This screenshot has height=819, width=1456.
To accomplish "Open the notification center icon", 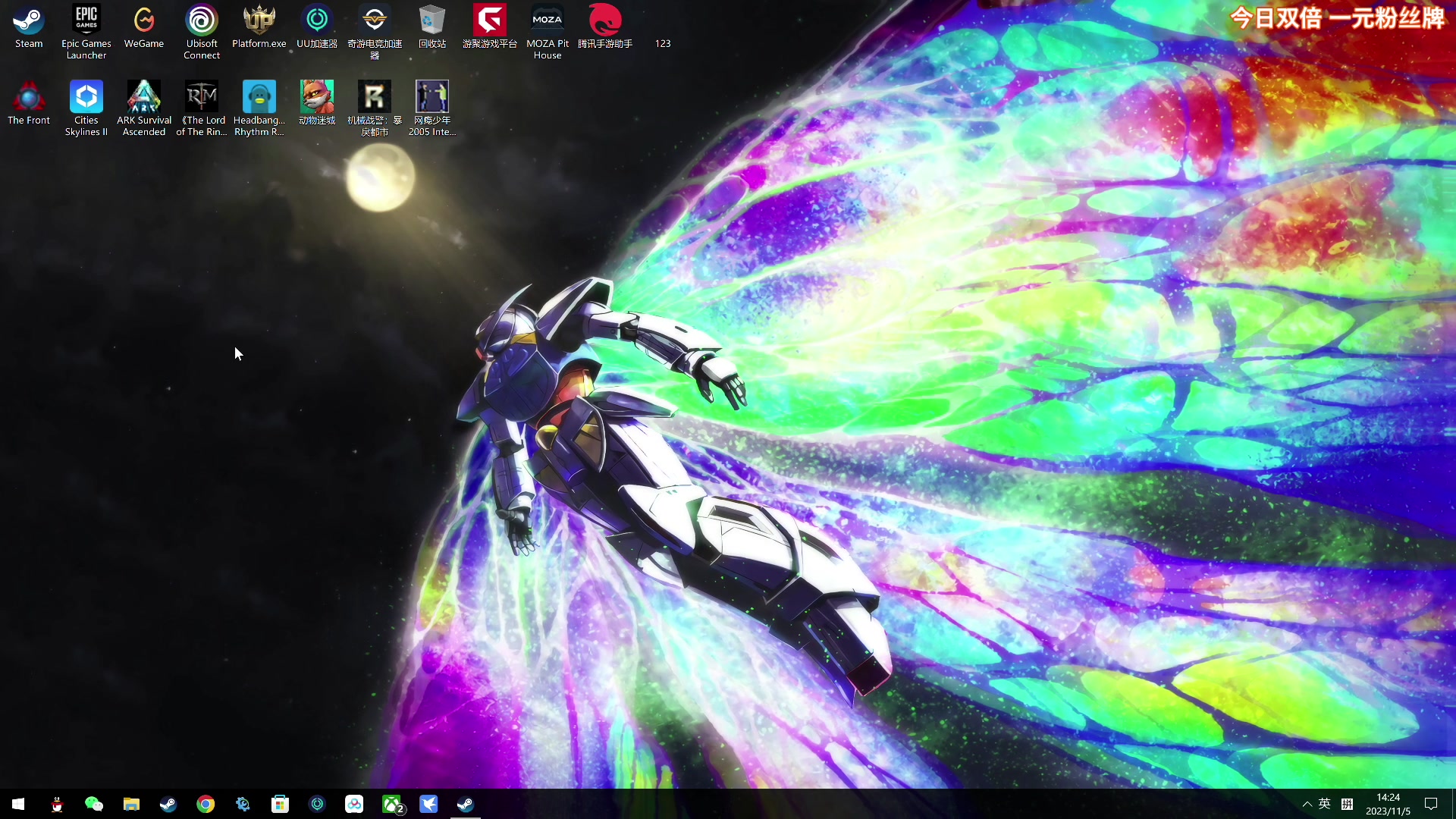I will coord(1431,804).
